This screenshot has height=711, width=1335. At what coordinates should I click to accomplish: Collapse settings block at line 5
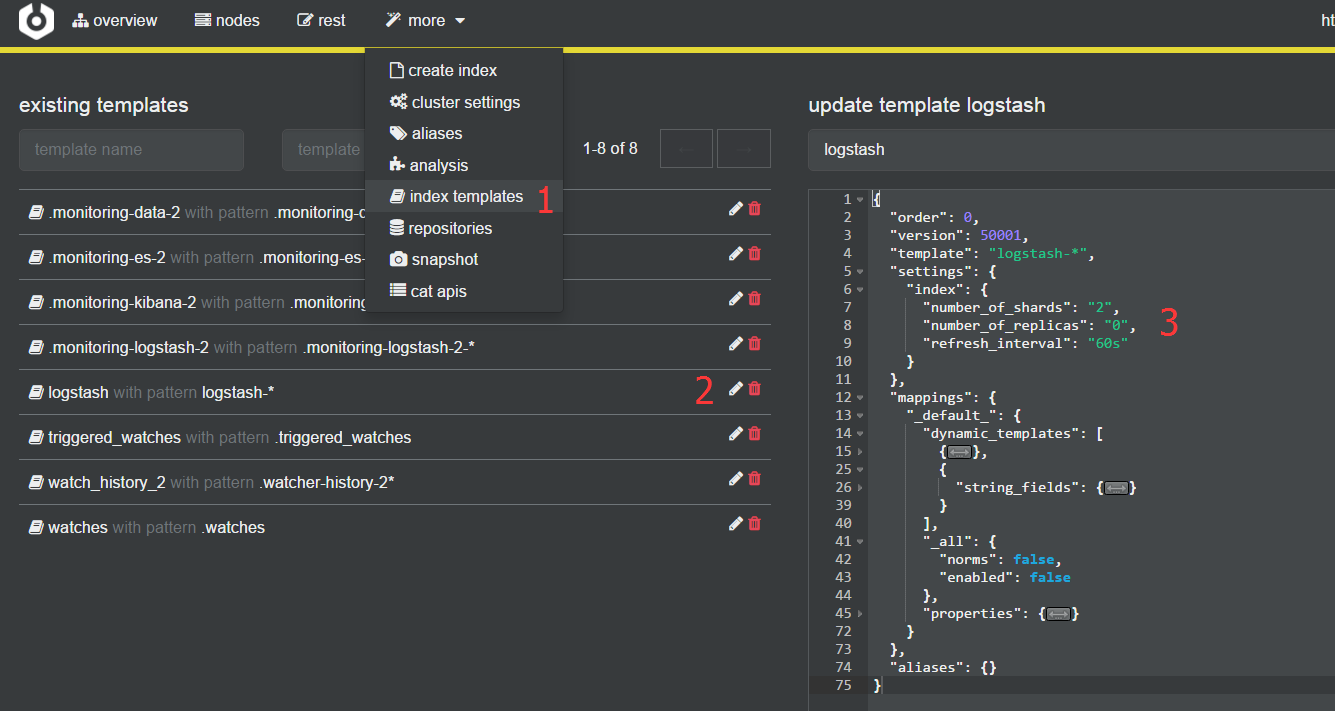tap(860, 272)
